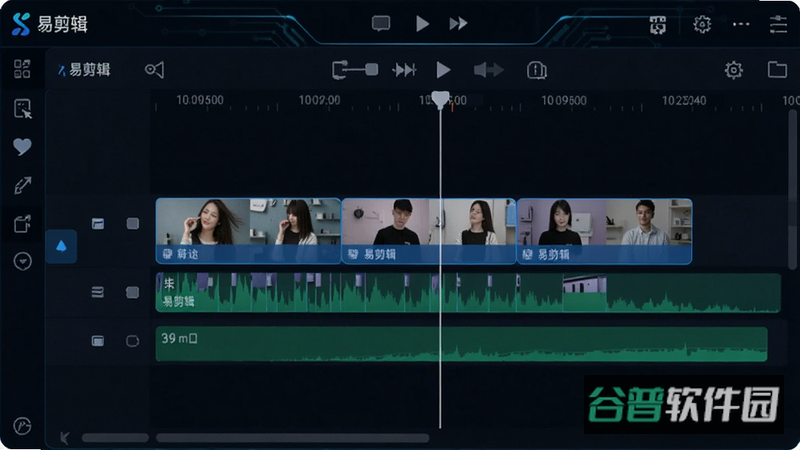Click the audio arrow transition icon
The width and height of the screenshot is (800, 450).
click(x=488, y=70)
